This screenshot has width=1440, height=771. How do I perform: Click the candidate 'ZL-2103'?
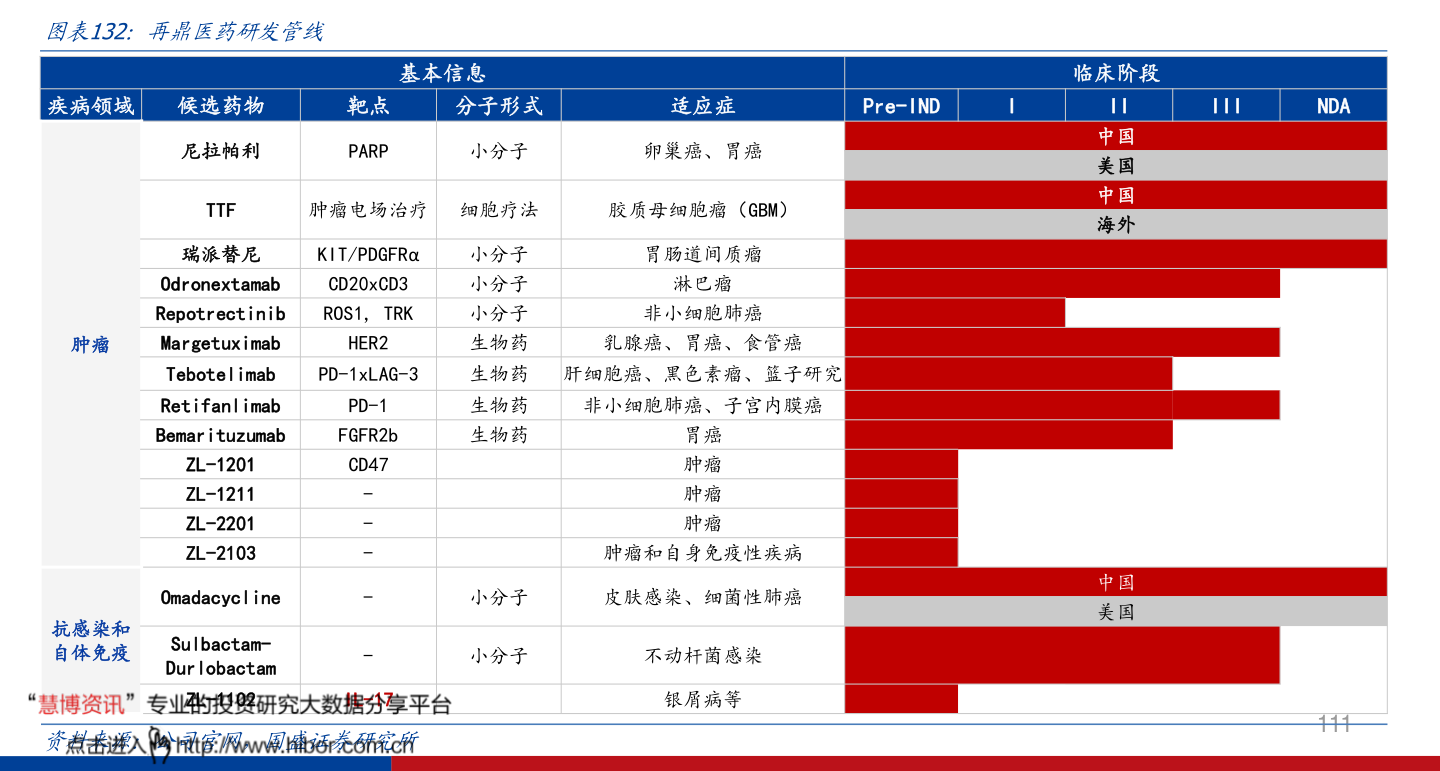(x=220, y=552)
